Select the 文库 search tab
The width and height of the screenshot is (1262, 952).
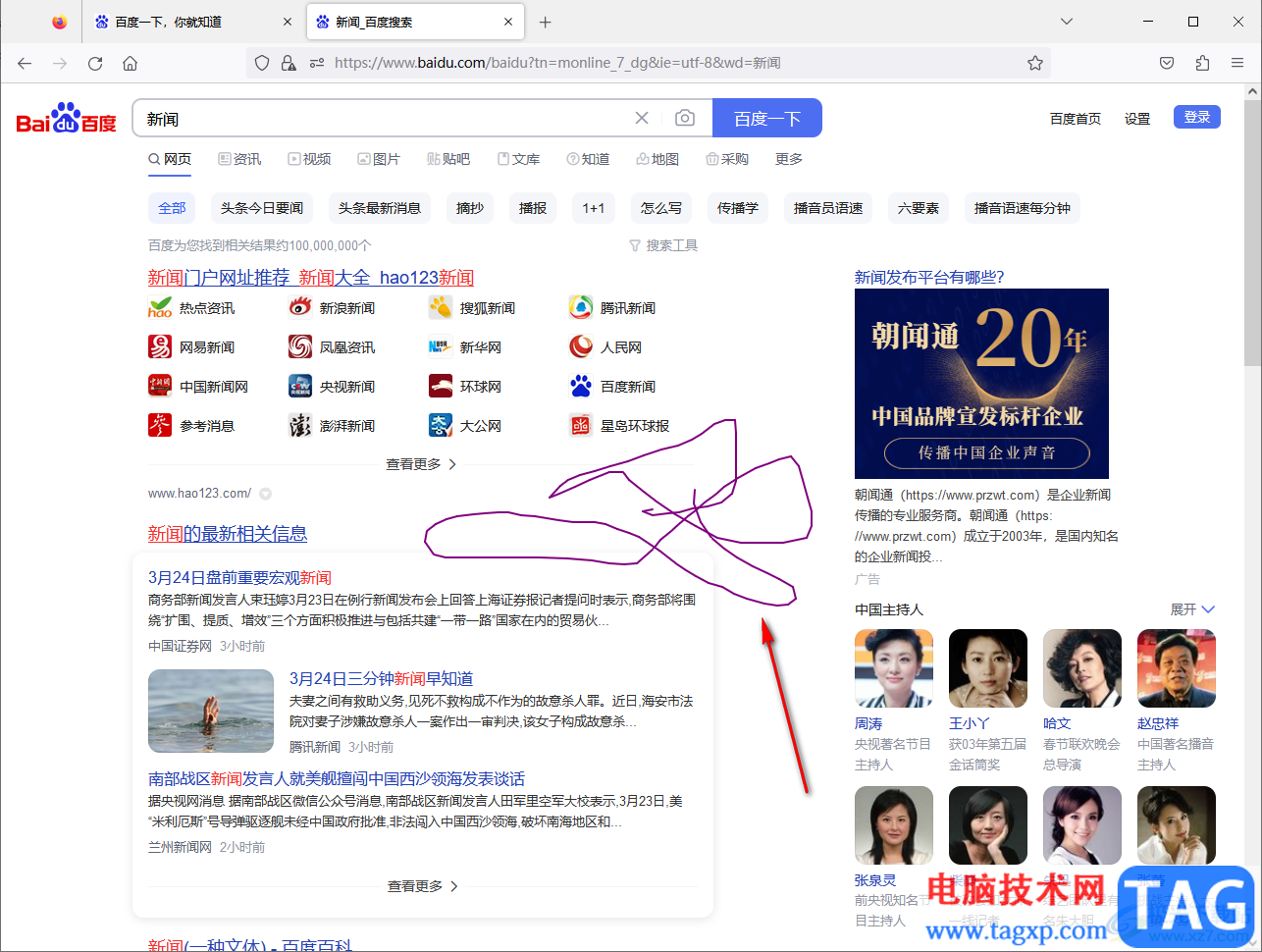518,159
